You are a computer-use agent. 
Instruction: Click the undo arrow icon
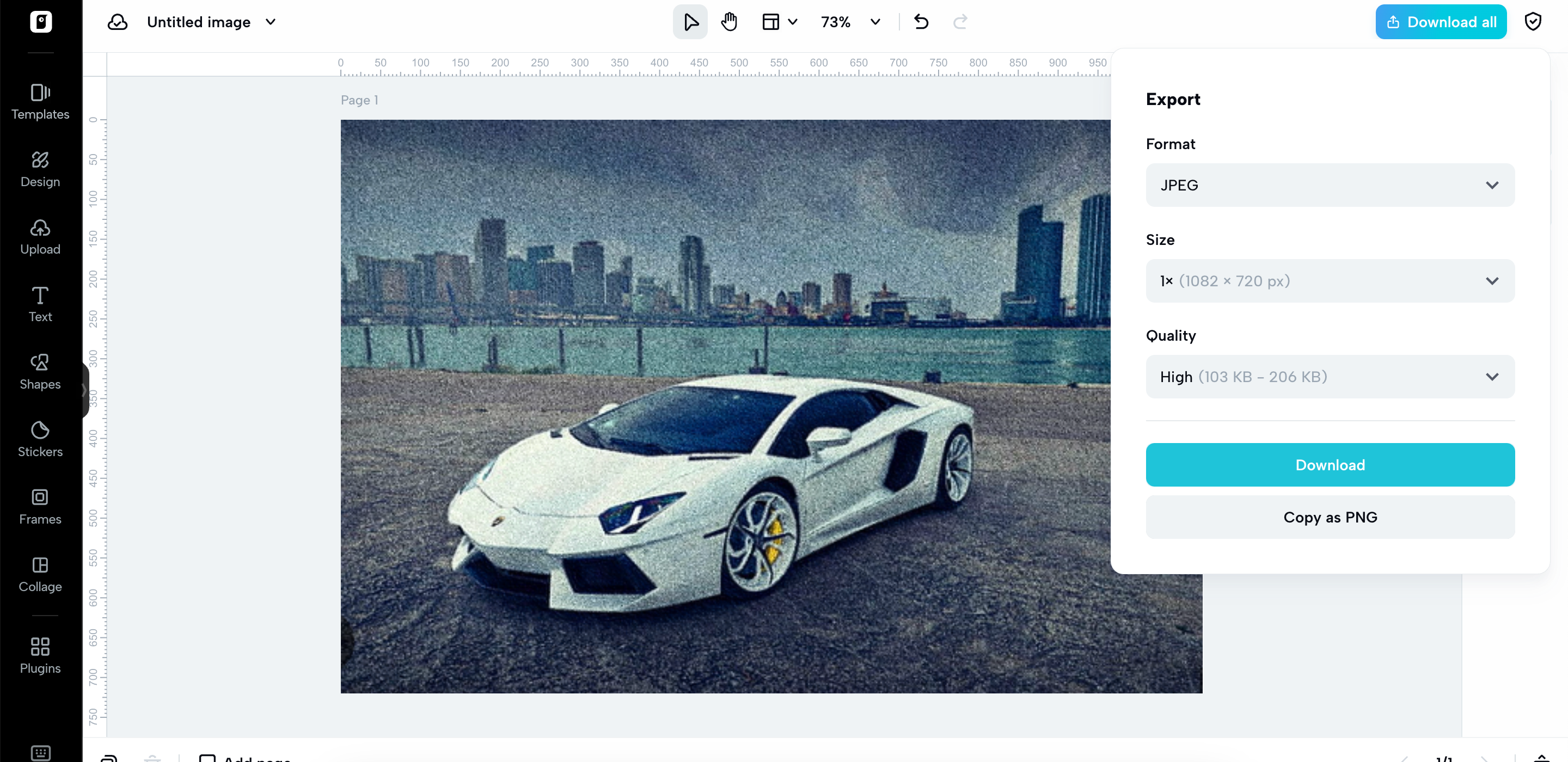(921, 22)
